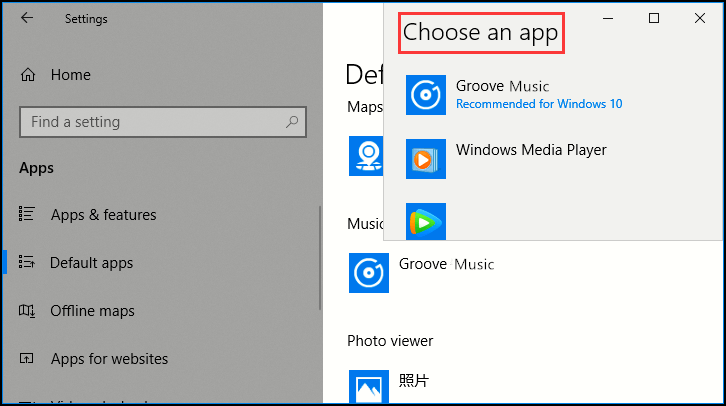
Task: Minimize the Settings window
Action: click(608, 19)
